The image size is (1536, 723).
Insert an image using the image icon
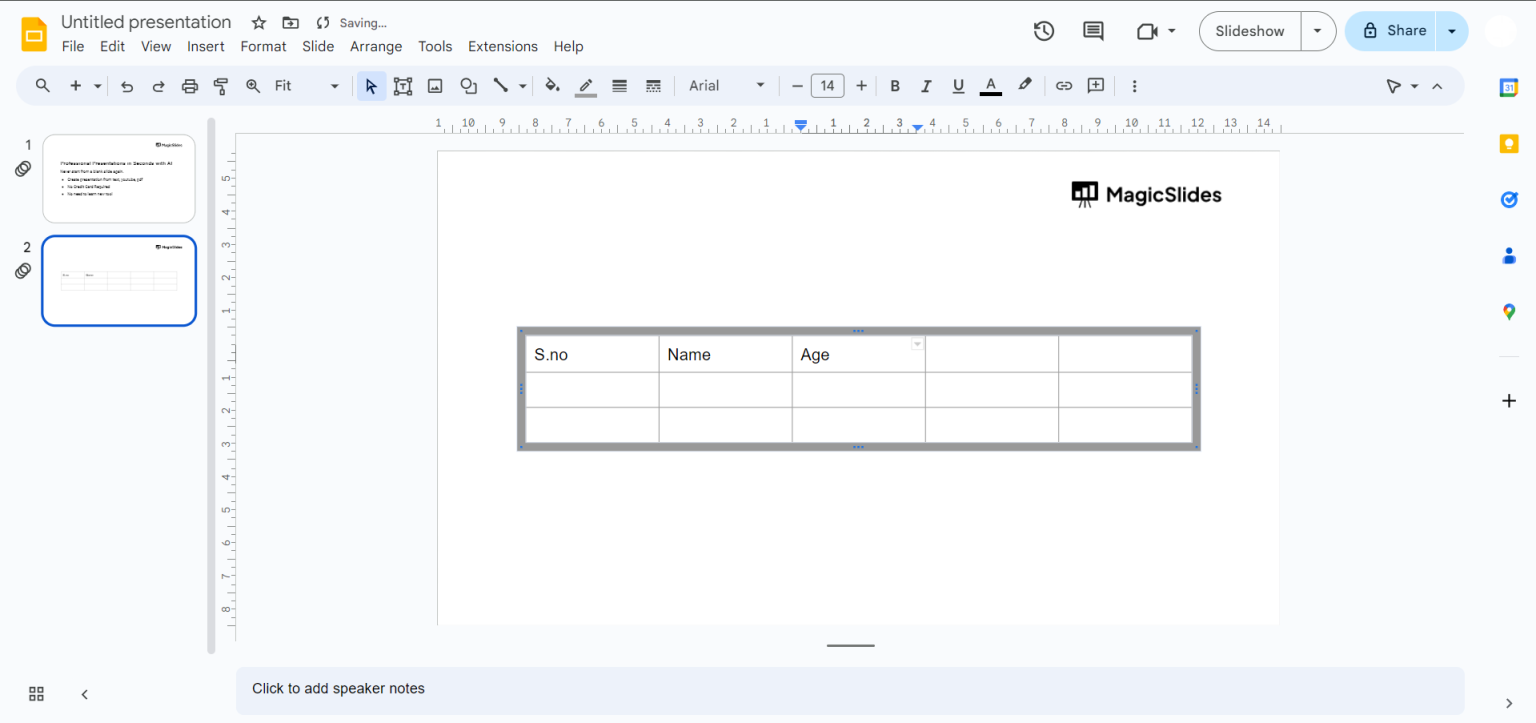pos(435,86)
